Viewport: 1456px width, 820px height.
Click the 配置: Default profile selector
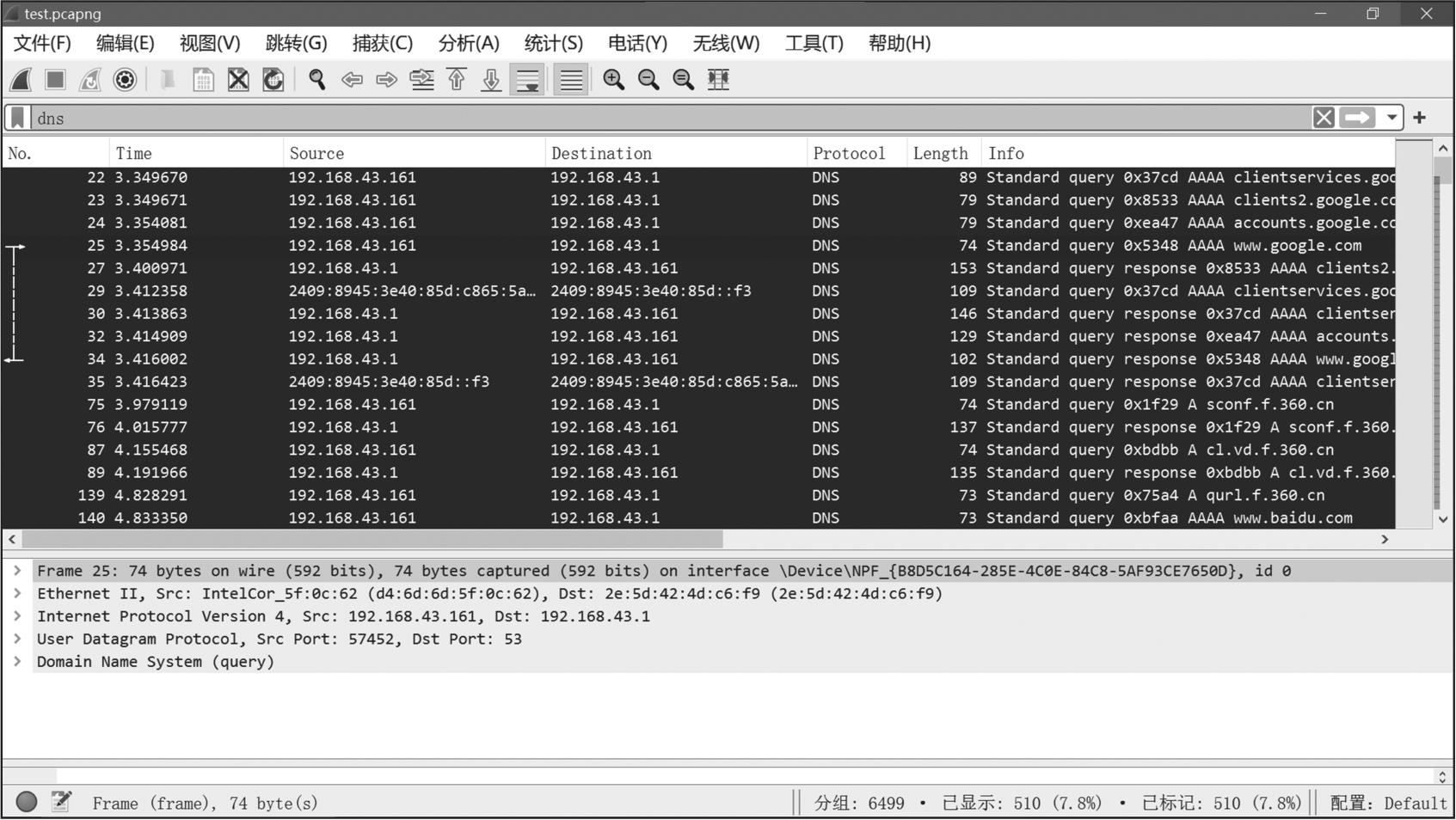pos(1388,803)
